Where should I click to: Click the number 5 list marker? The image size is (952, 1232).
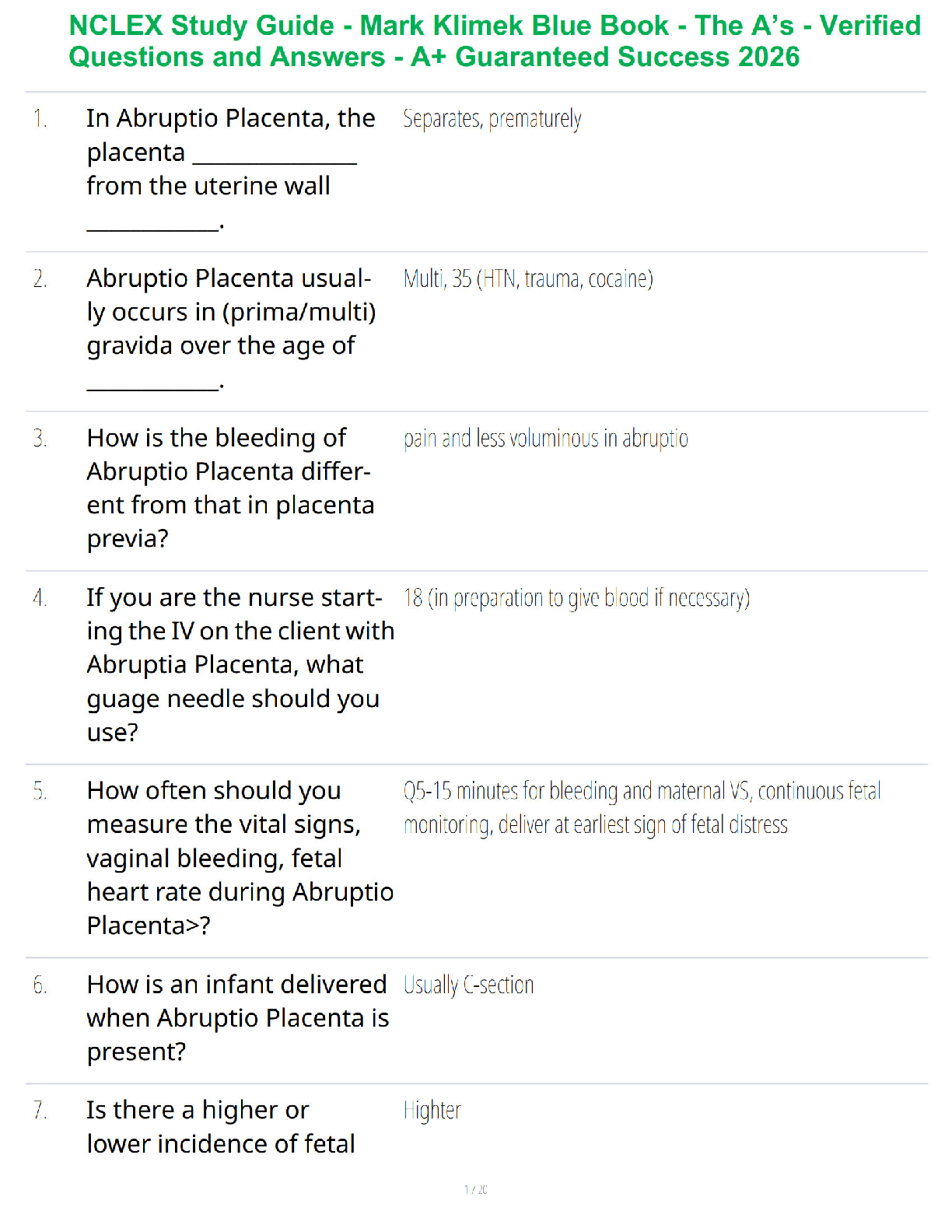pyautogui.click(x=40, y=791)
